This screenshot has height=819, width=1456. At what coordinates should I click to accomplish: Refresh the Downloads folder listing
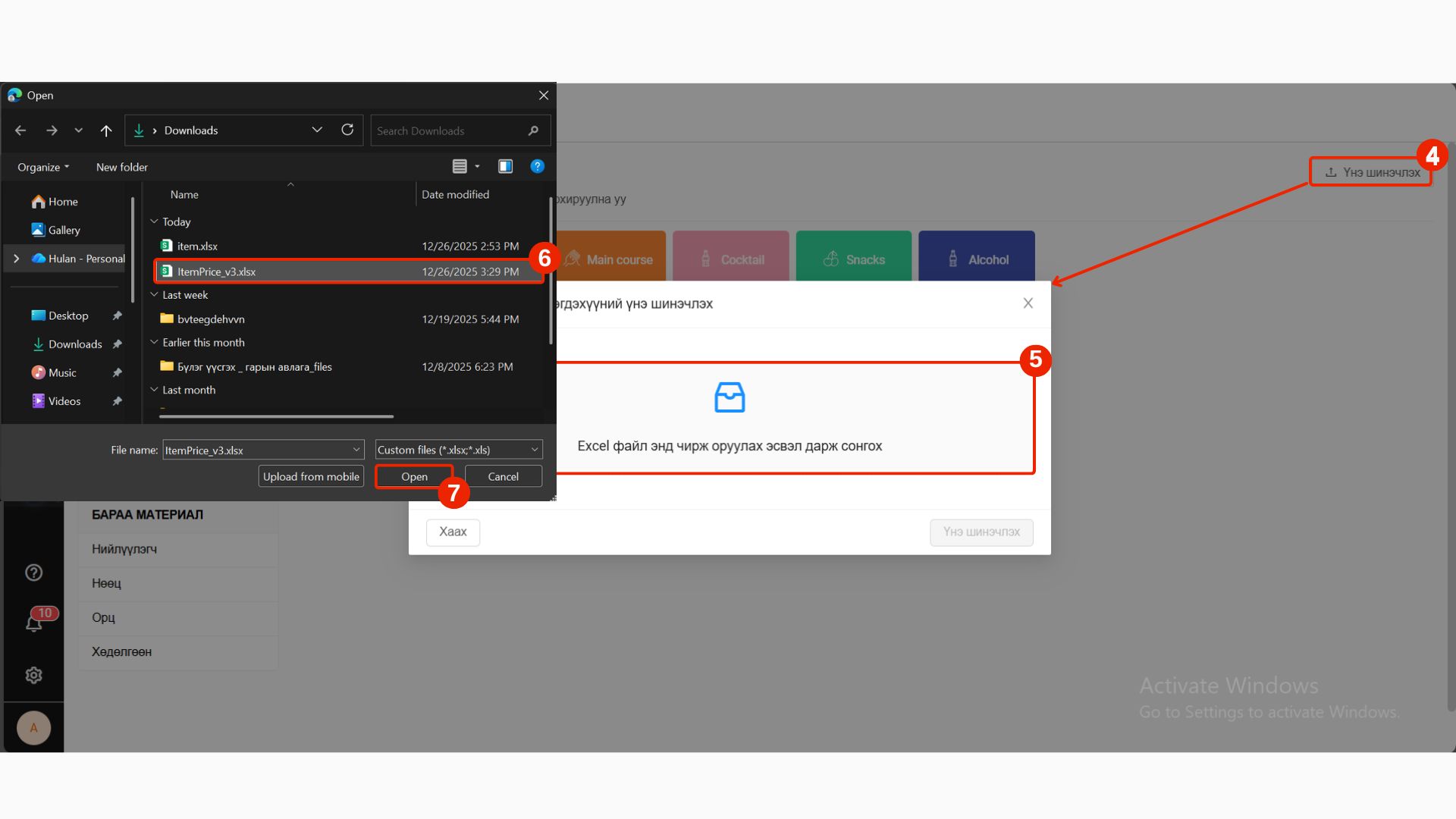pyautogui.click(x=347, y=130)
